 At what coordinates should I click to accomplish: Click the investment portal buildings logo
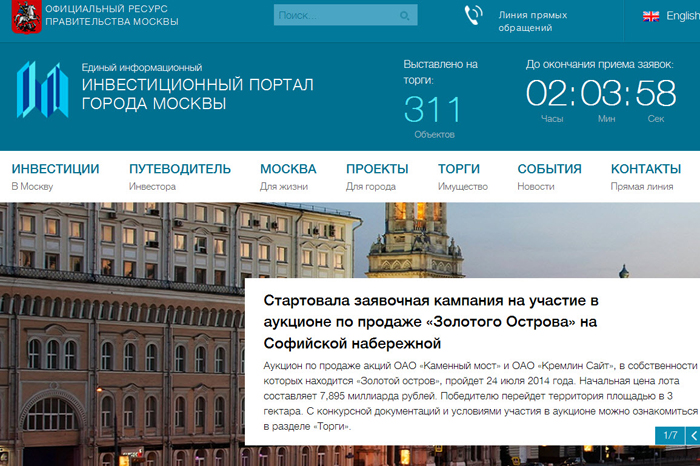point(43,89)
